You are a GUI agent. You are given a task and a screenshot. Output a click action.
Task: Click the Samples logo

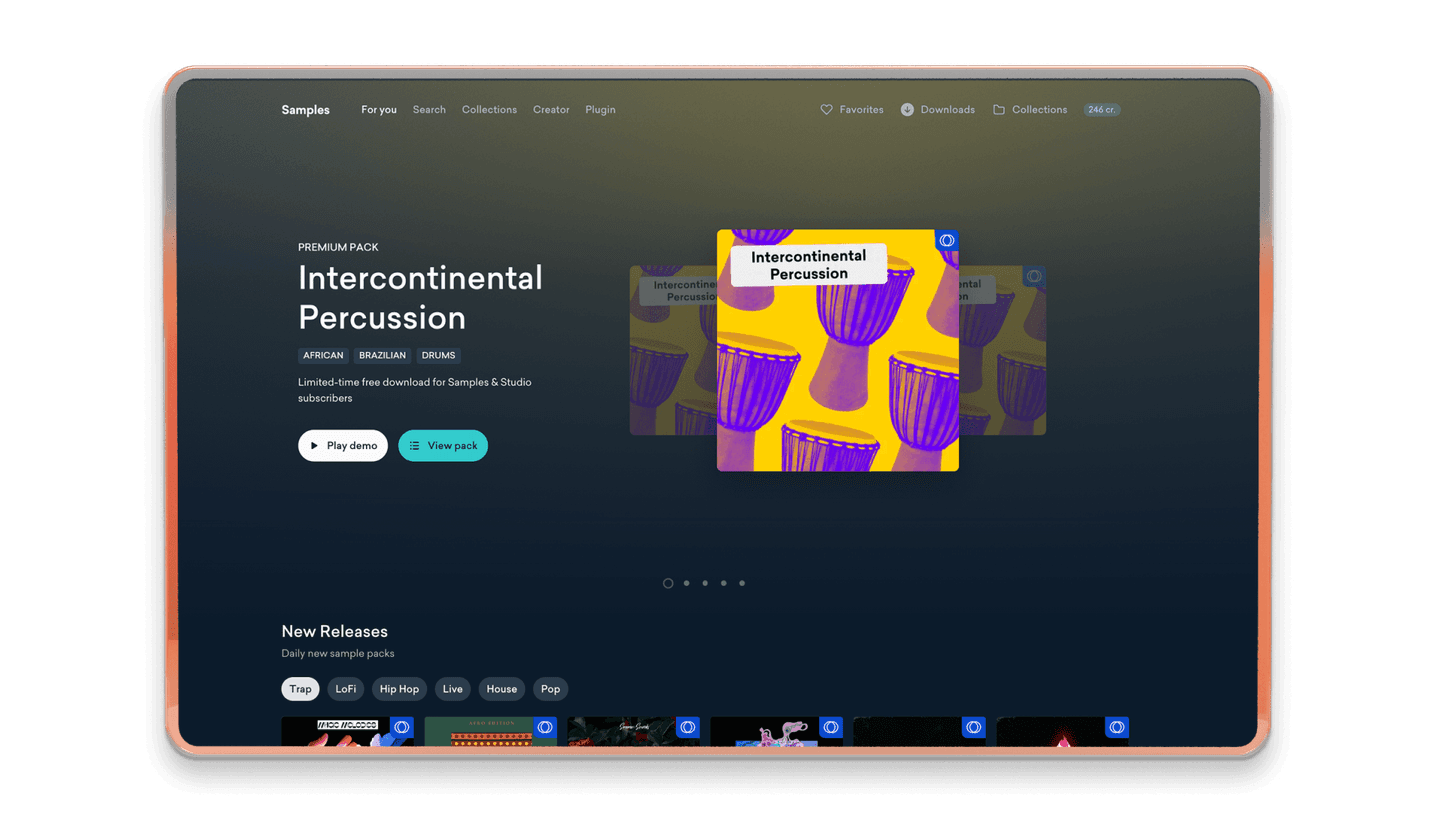pos(305,109)
